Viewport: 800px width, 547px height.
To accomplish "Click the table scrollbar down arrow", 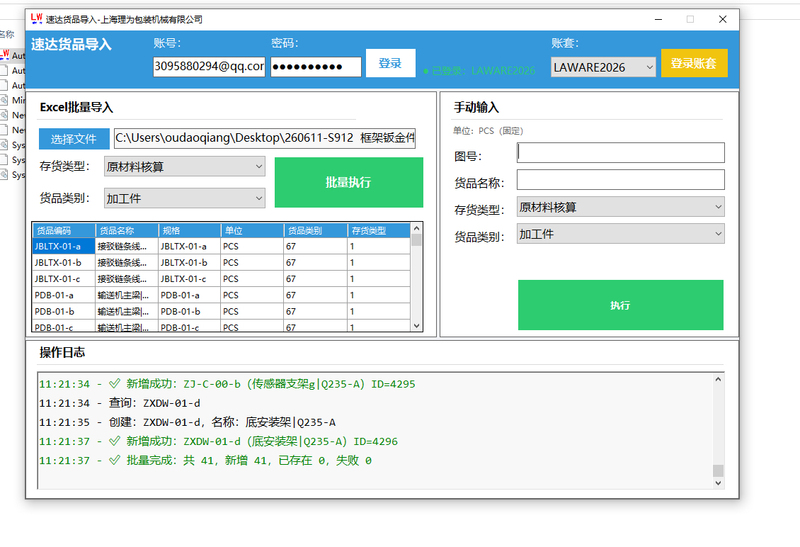I will 416,326.
